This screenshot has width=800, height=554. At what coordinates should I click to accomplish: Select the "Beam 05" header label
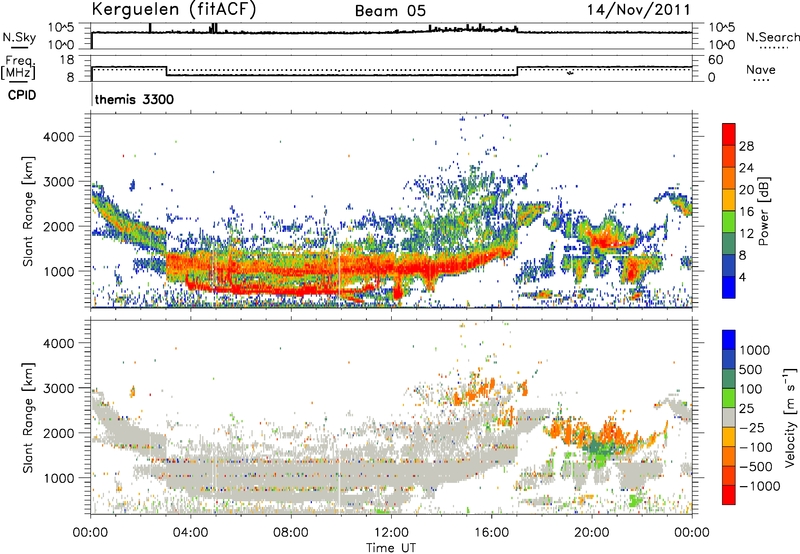coord(390,11)
